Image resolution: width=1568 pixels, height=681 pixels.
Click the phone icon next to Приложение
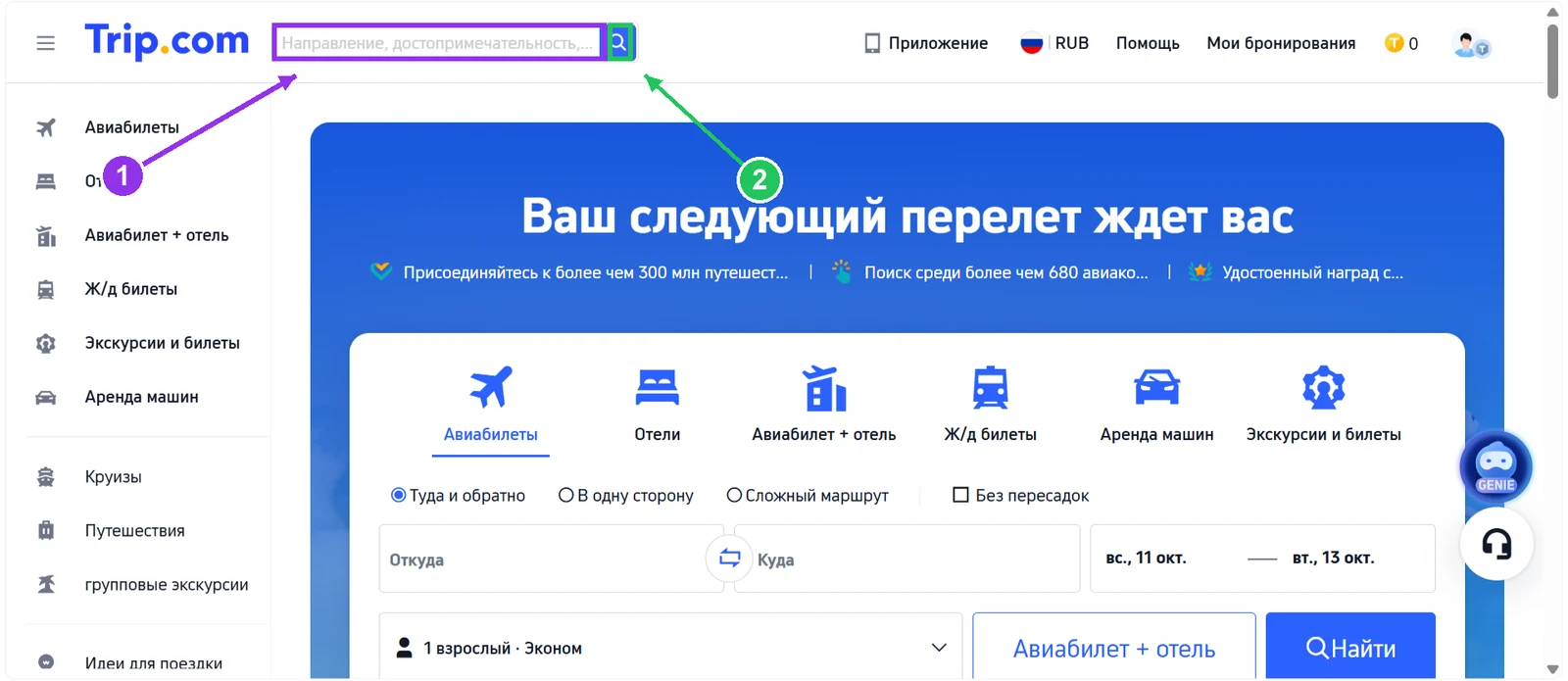tap(872, 43)
